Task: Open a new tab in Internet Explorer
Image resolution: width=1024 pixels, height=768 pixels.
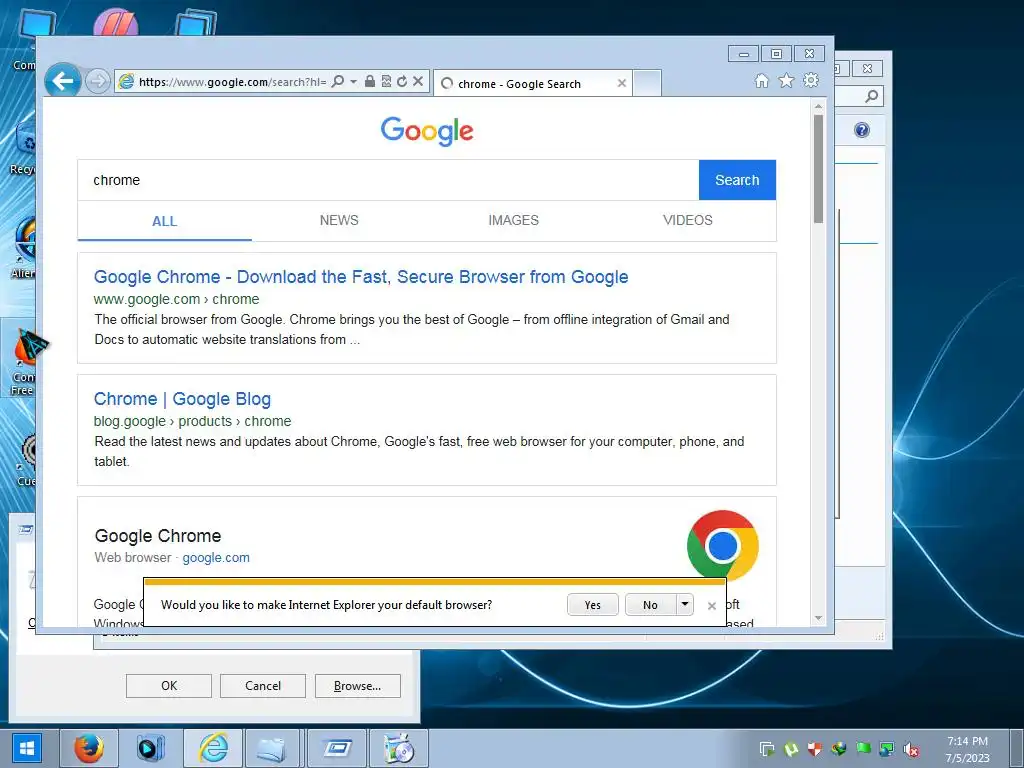Action: pos(647,84)
